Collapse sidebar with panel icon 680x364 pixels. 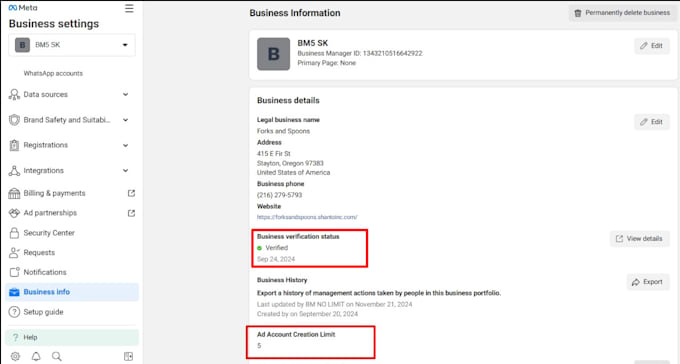pyautogui.click(x=128, y=356)
